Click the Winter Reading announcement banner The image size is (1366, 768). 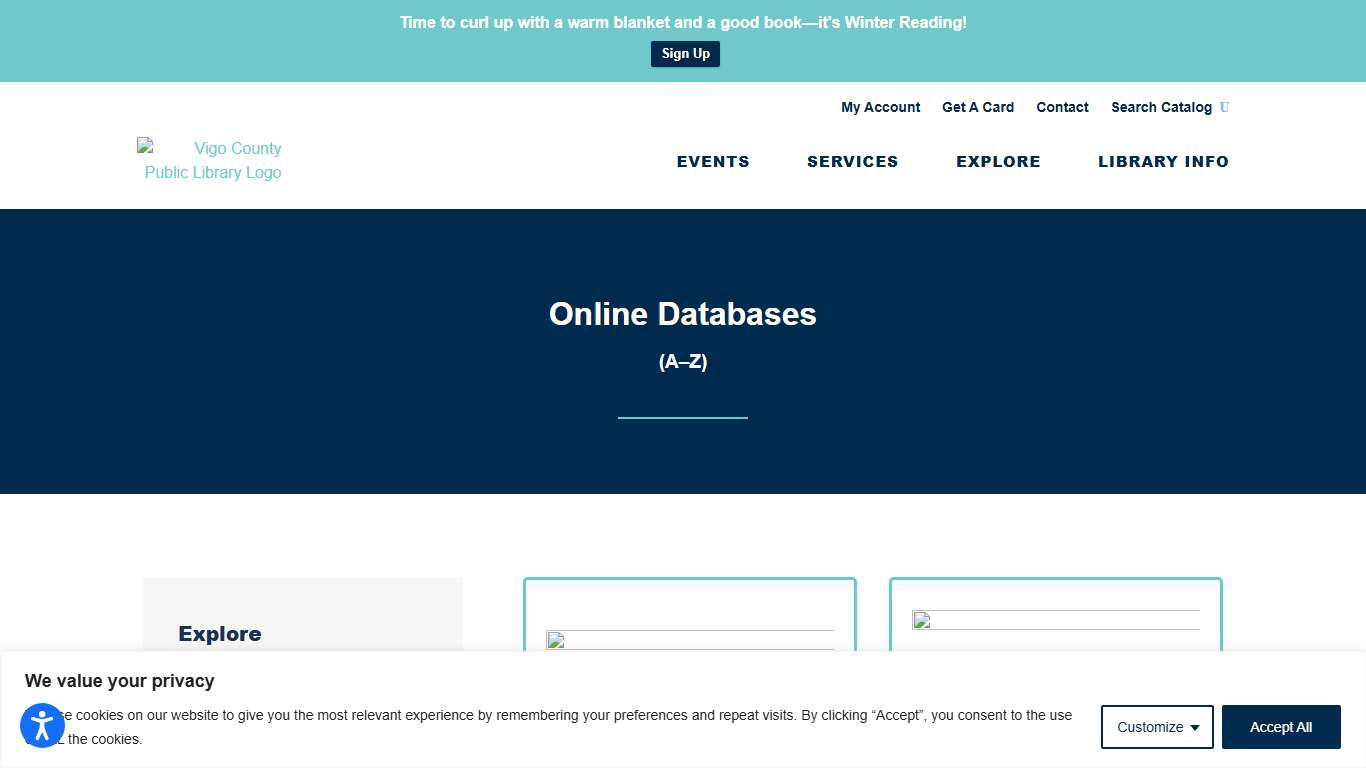click(683, 22)
